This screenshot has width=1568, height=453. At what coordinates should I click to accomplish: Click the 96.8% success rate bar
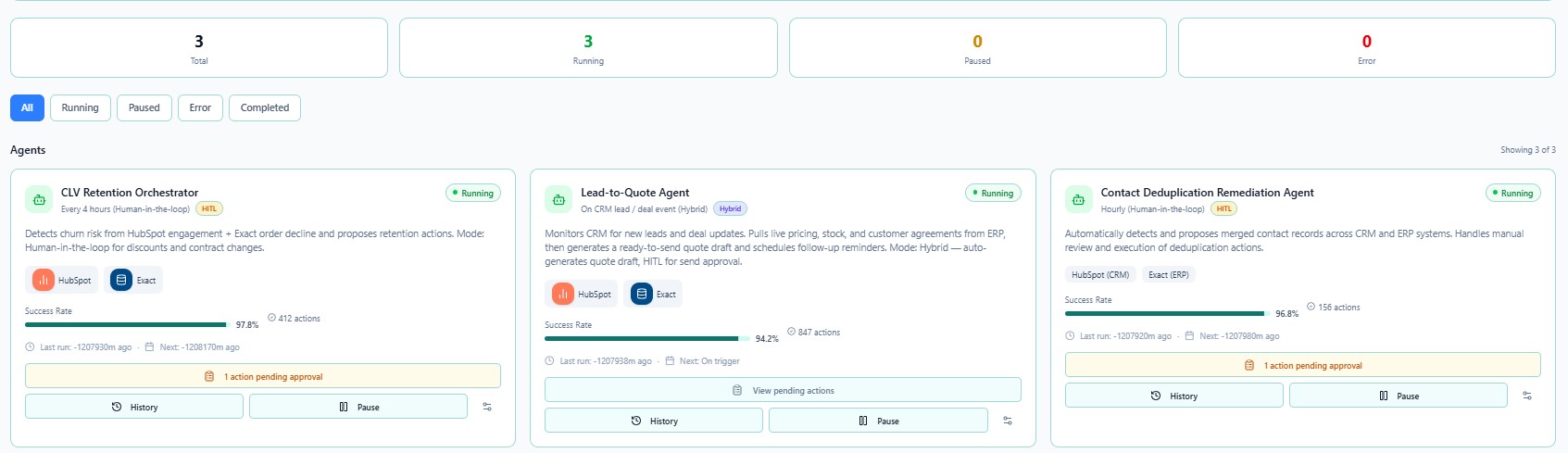[1167, 313]
